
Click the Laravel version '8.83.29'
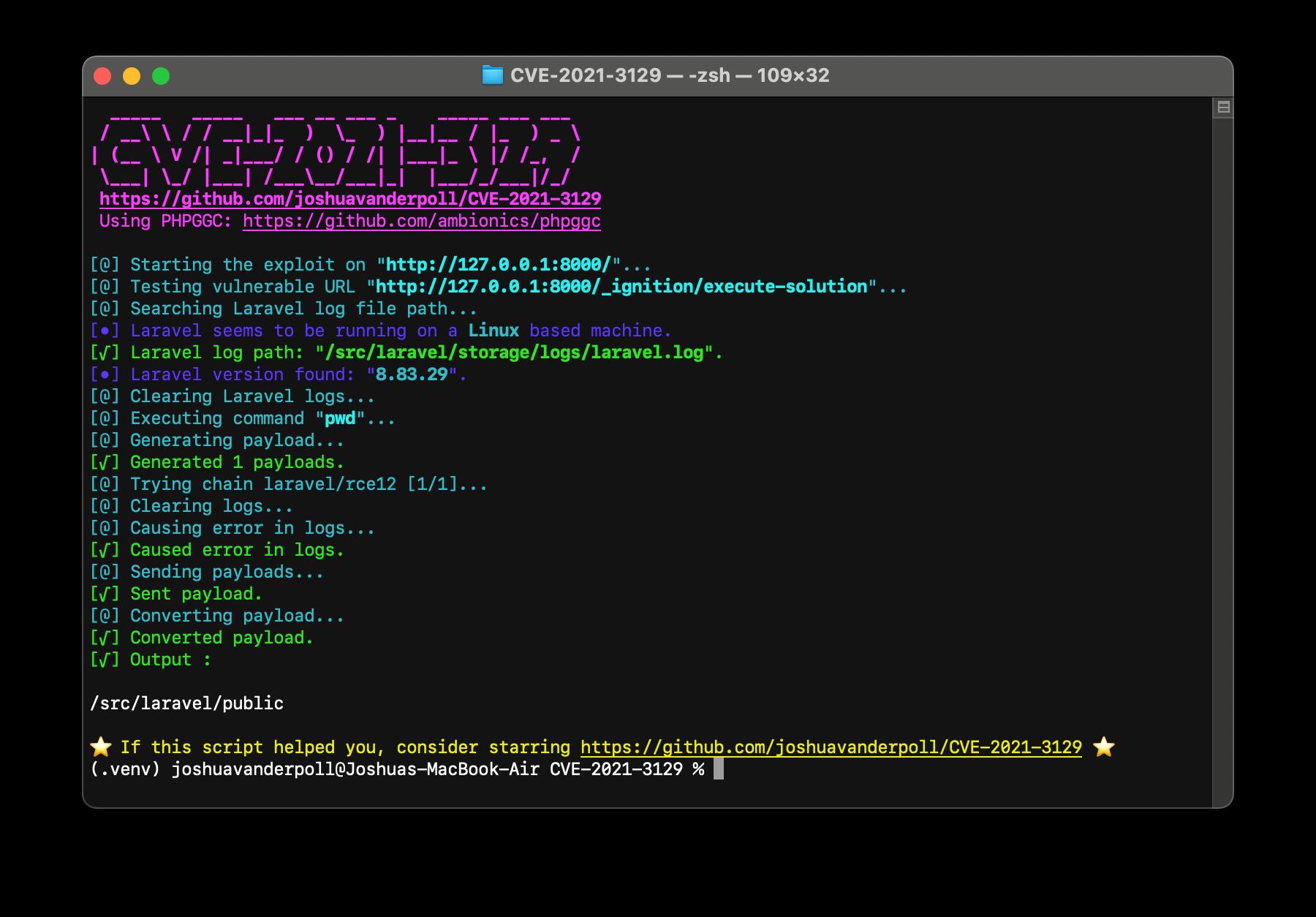click(412, 374)
